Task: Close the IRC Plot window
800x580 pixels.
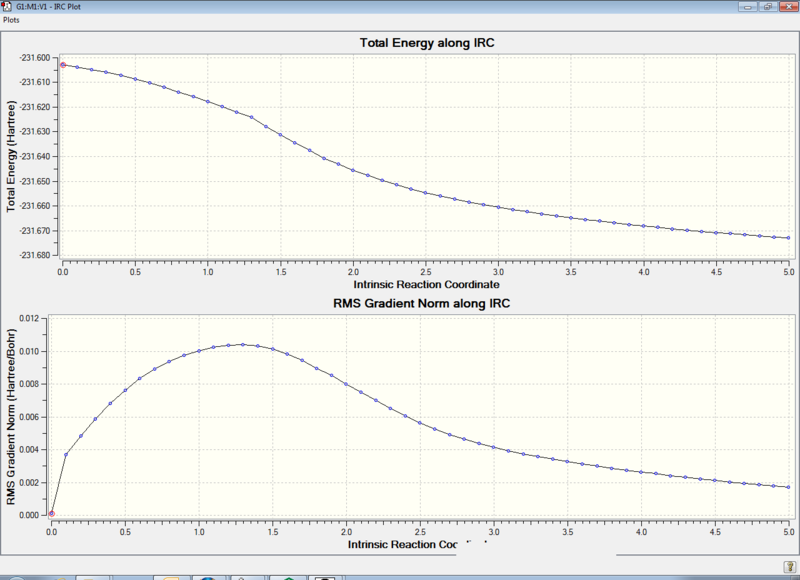Action: click(788, 7)
